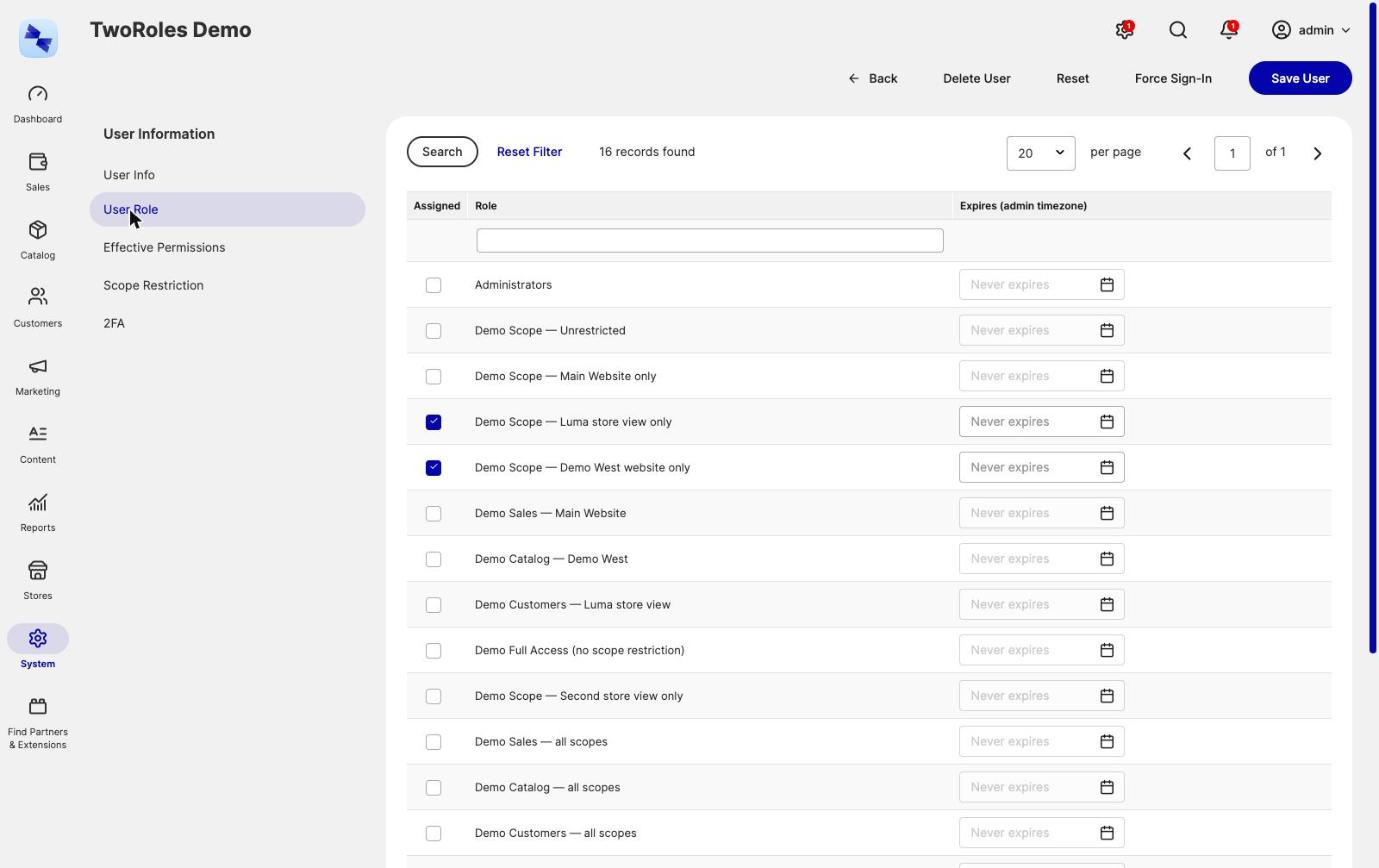Open Find Partners & Extensions icon
The width and height of the screenshot is (1379, 868).
[38, 706]
